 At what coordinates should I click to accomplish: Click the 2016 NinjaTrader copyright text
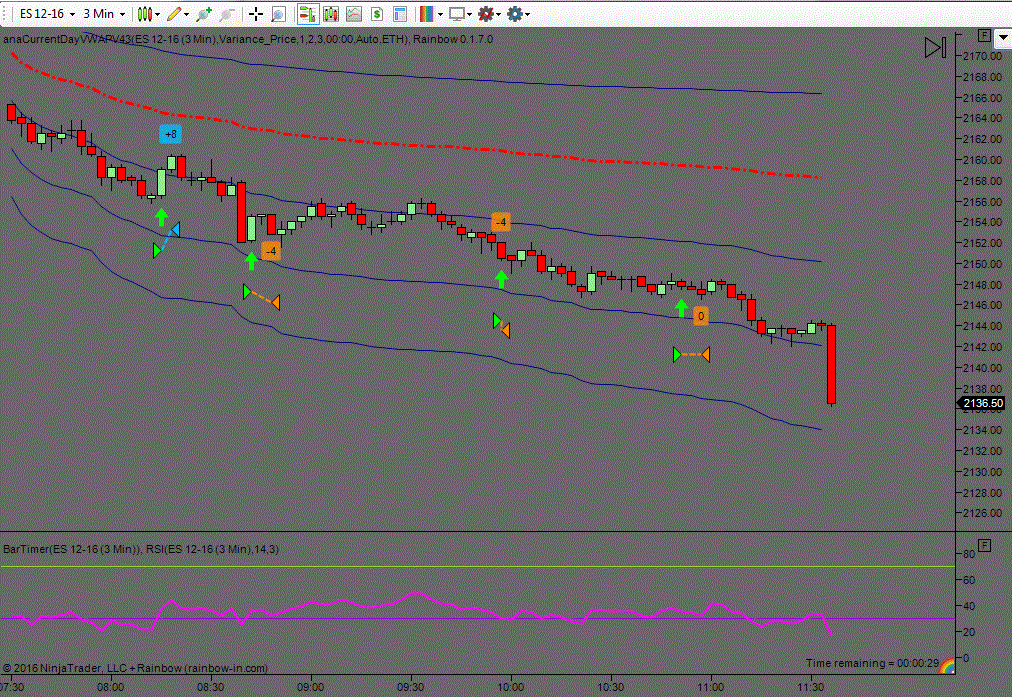pos(135,669)
